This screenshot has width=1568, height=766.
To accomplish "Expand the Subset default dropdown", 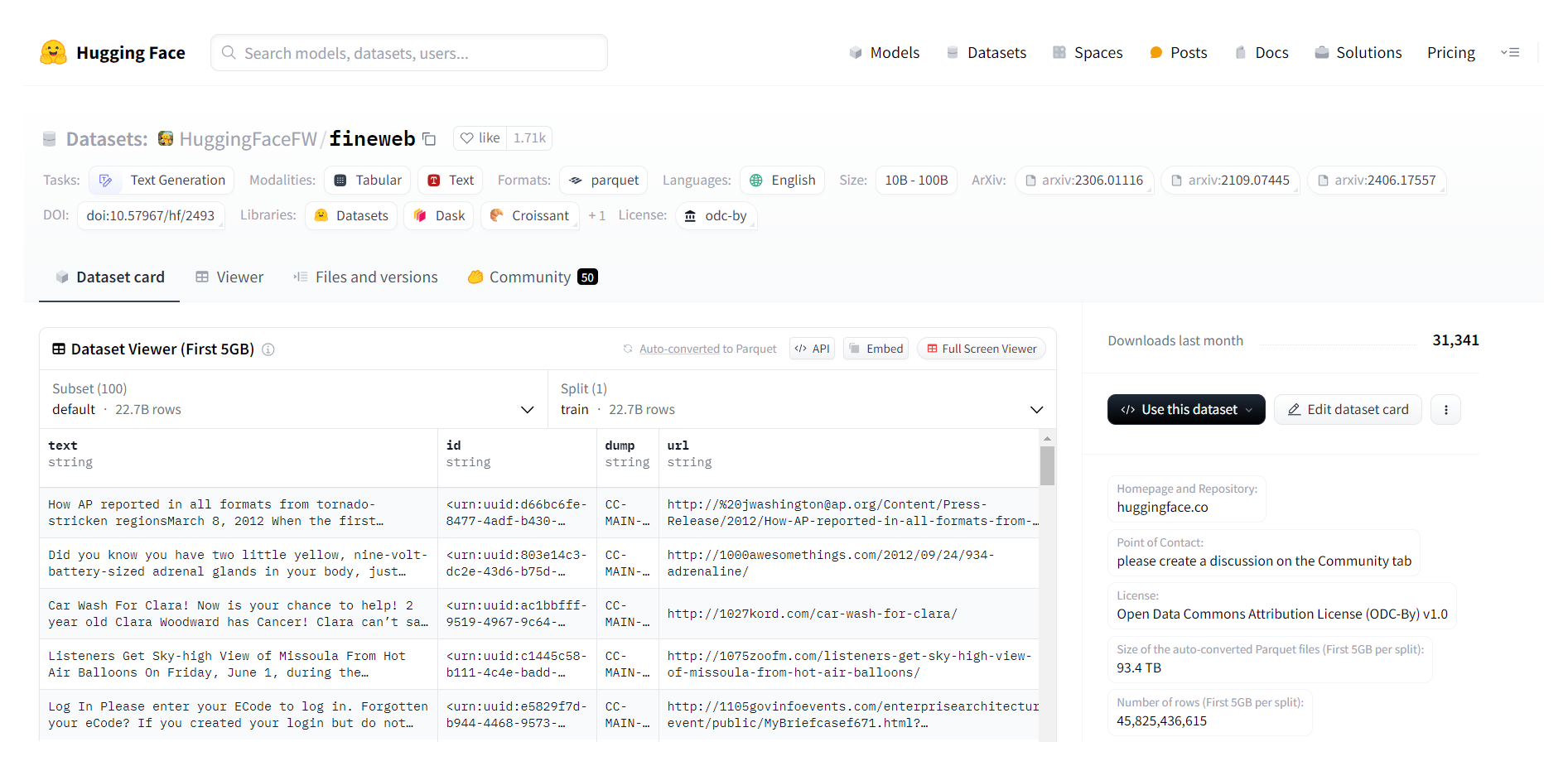I will 293,399.
